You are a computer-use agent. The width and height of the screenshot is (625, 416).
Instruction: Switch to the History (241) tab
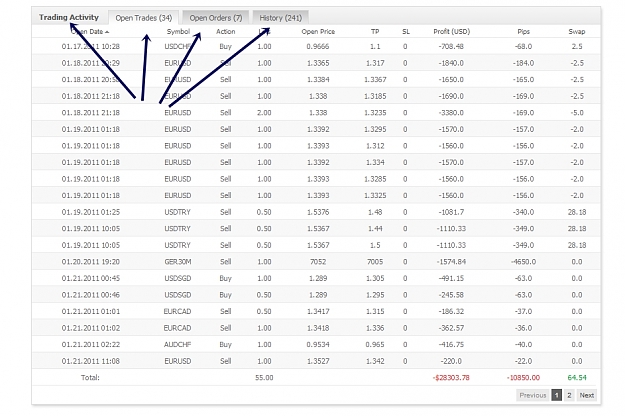[281, 18]
